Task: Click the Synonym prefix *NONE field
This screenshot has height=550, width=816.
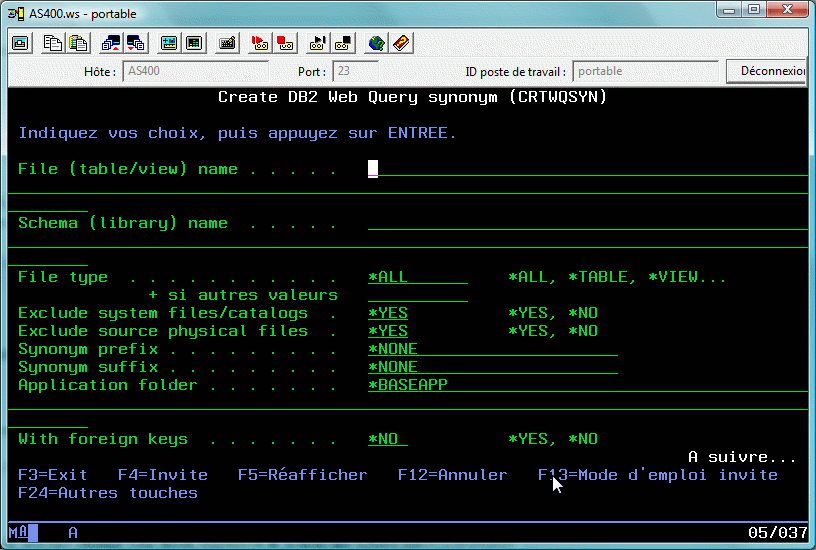Action: pos(492,349)
